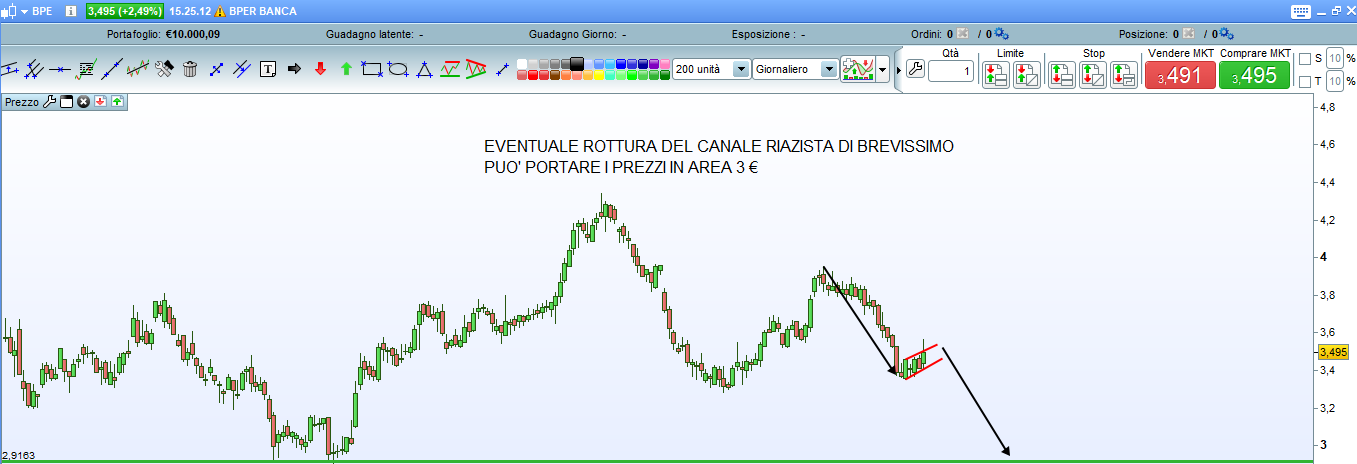Click the yellow 3,495 price axis label
The image size is (1357, 464).
[1333, 352]
